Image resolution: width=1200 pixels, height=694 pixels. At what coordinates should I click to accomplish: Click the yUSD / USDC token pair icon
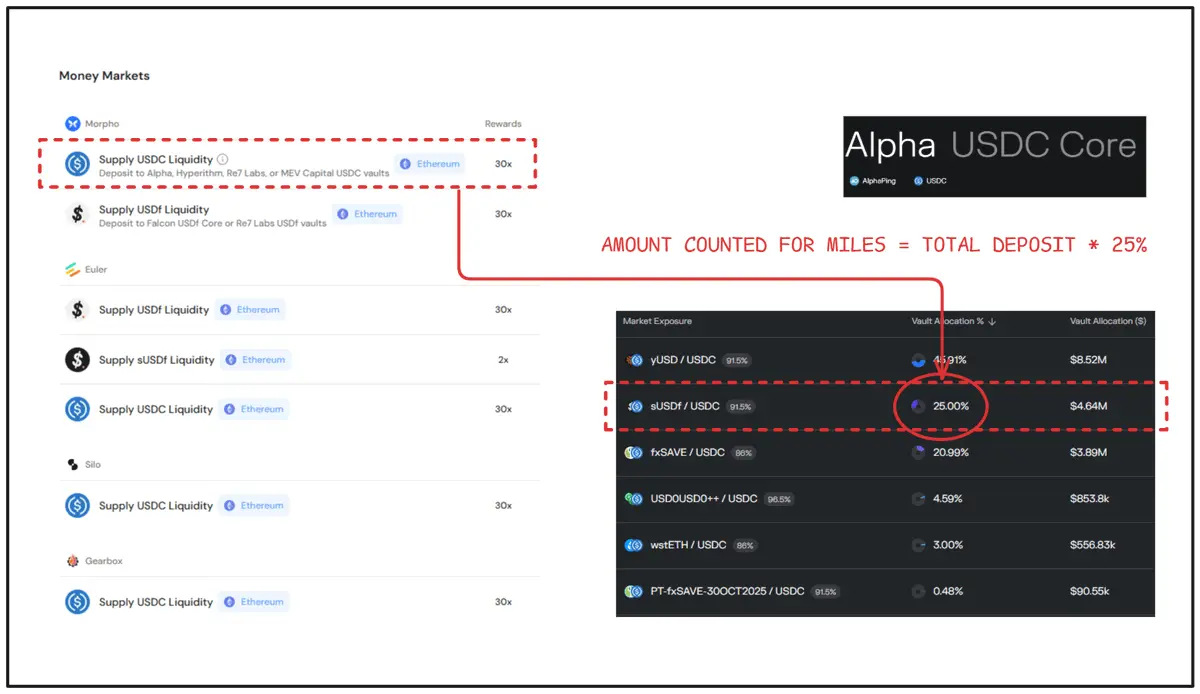[x=634, y=360]
